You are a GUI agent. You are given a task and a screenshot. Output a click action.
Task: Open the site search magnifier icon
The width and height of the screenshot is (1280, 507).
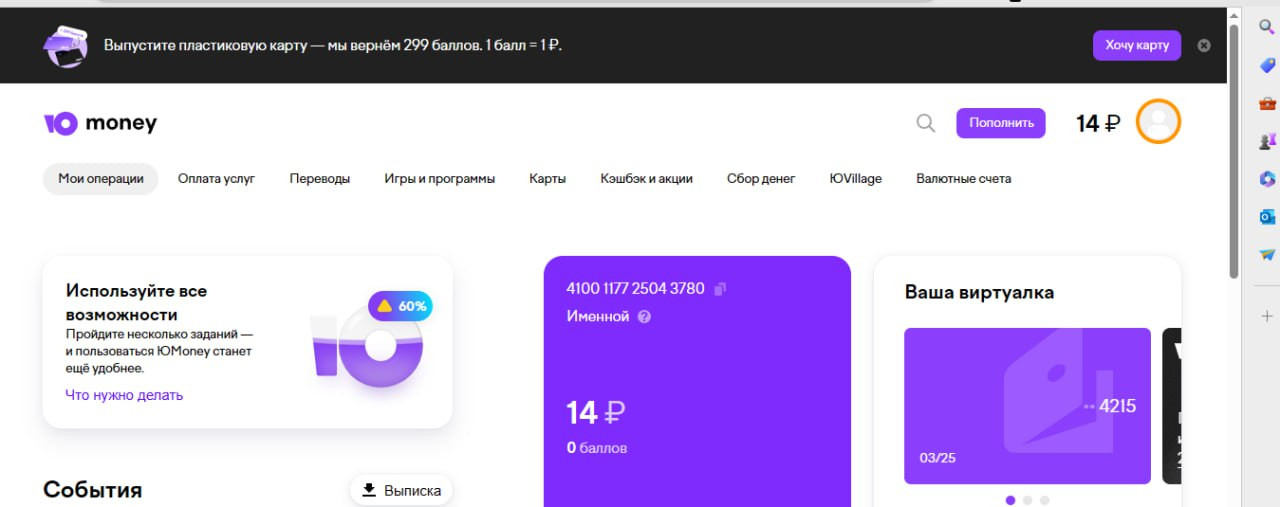926,123
